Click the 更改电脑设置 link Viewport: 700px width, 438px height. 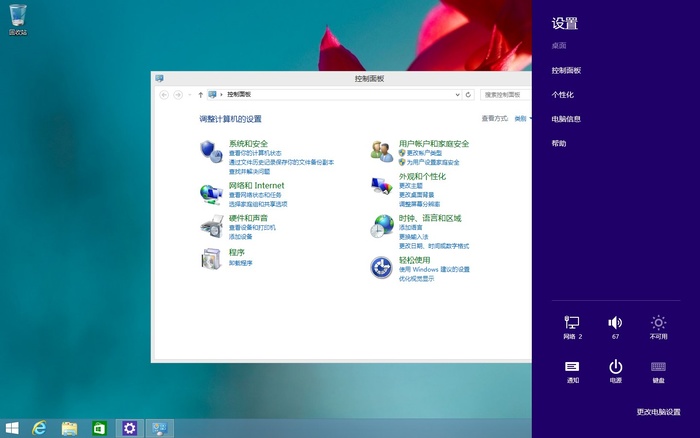[658, 412]
